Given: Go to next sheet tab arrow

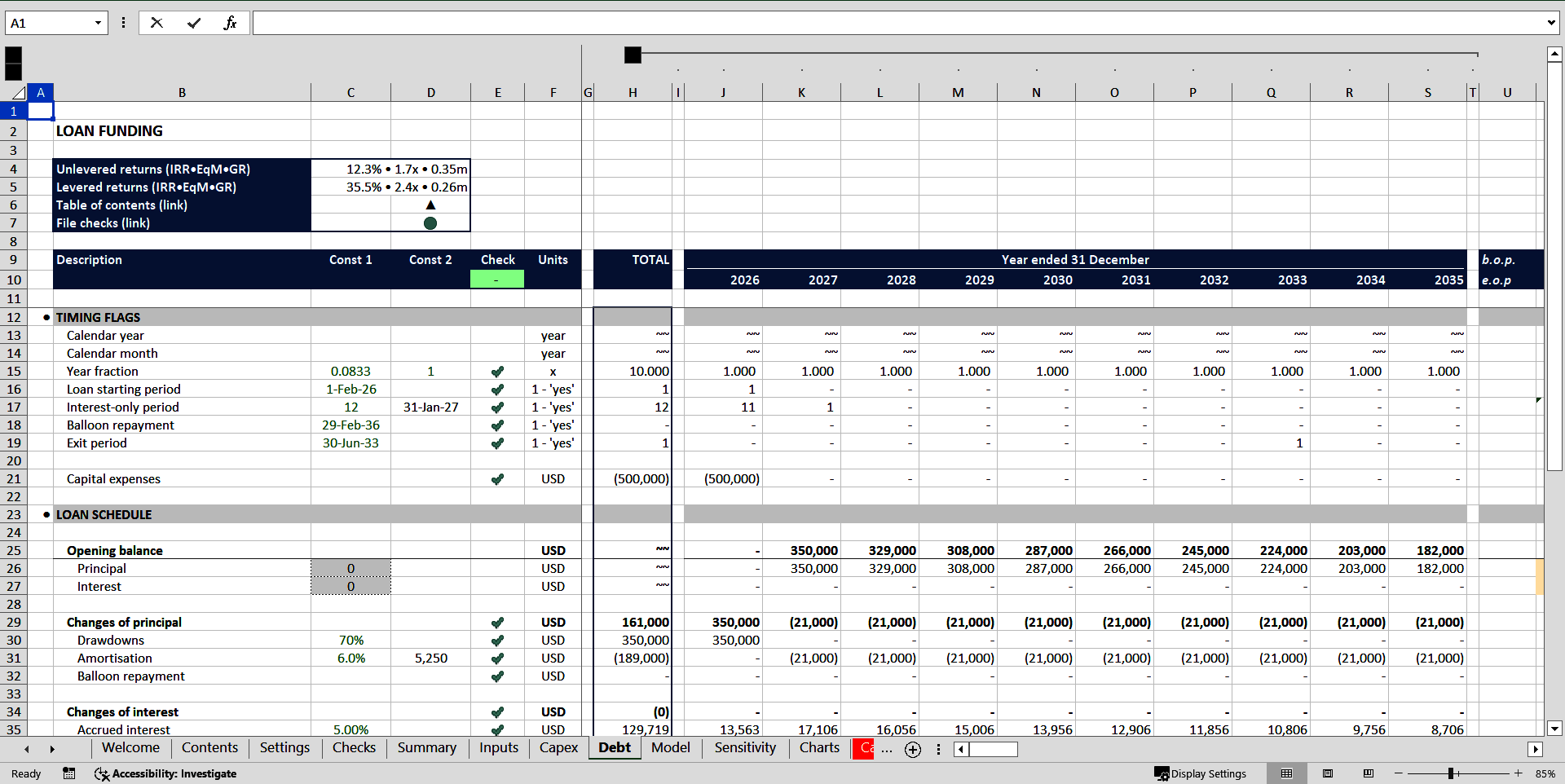Looking at the screenshot, I should [52, 749].
